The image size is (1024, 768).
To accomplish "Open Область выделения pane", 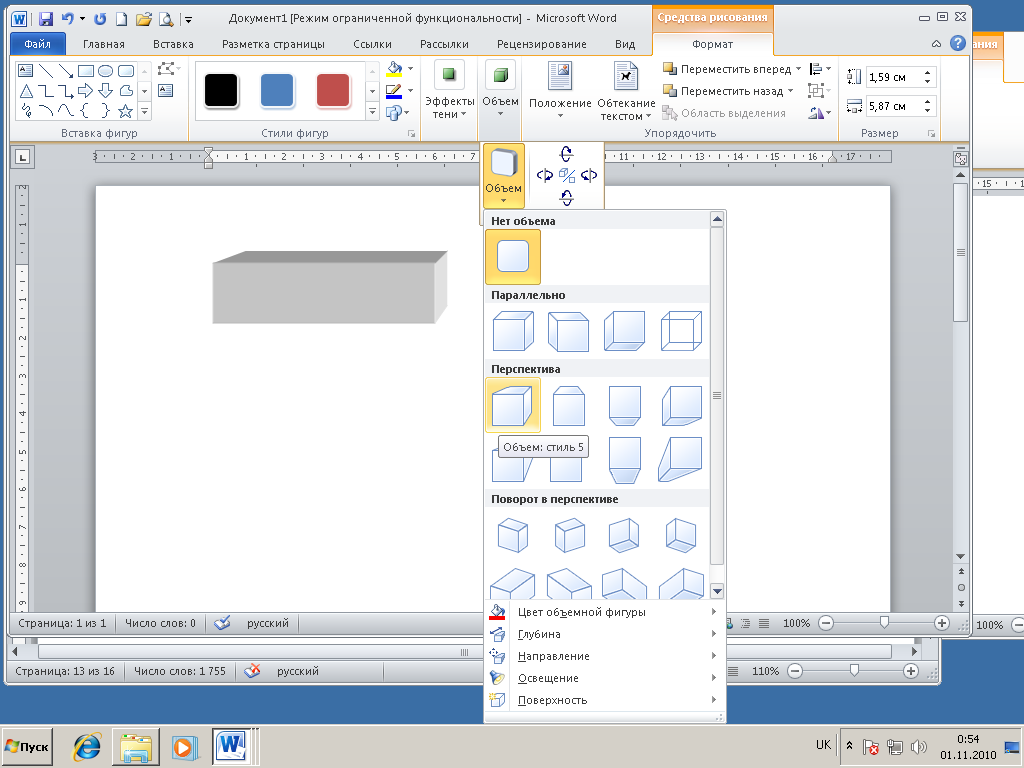I will (724, 113).
